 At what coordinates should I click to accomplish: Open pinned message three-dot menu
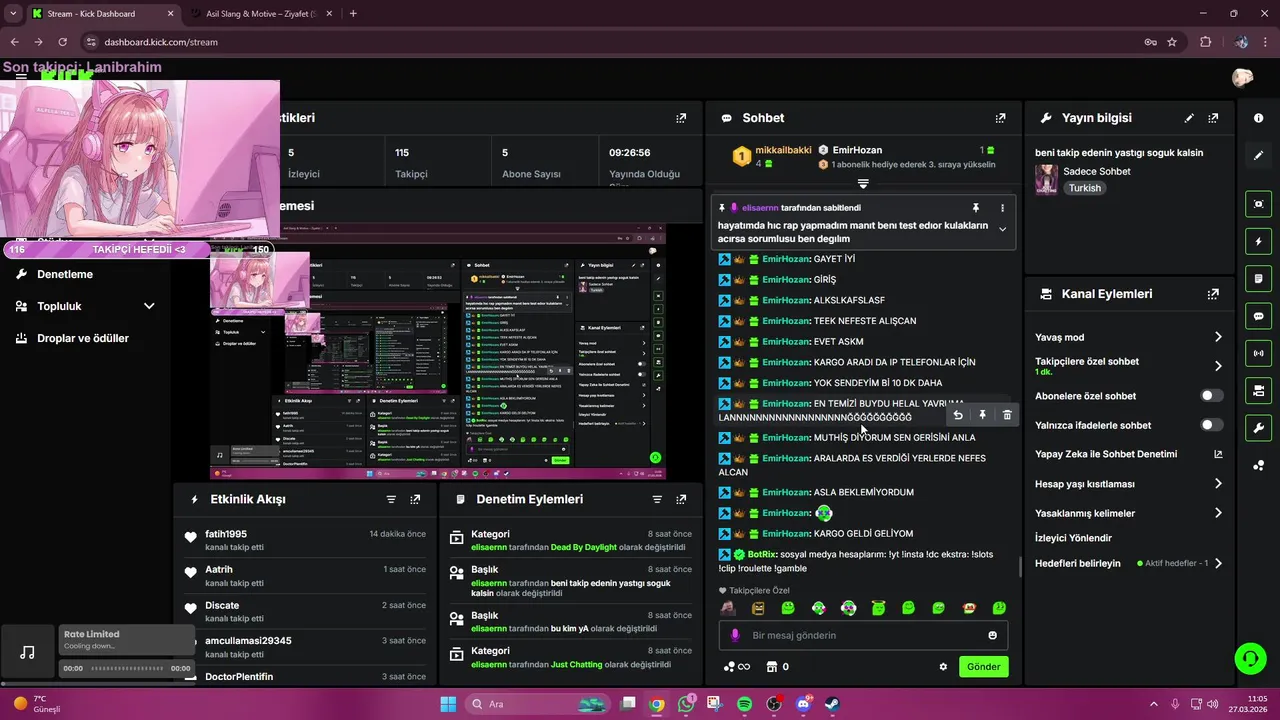(1002, 208)
